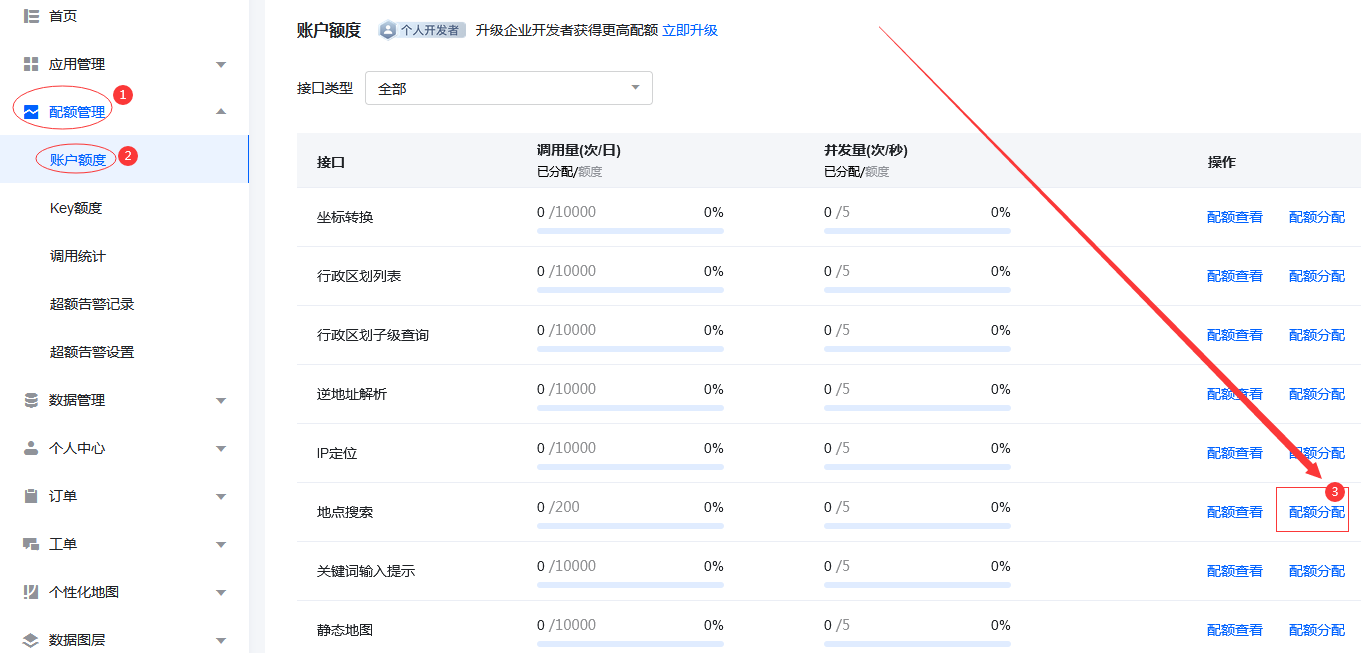Screen dimensions: 1362x653
Task: Open the 接口类型 dropdown showing 全部
Action: coord(508,88)
